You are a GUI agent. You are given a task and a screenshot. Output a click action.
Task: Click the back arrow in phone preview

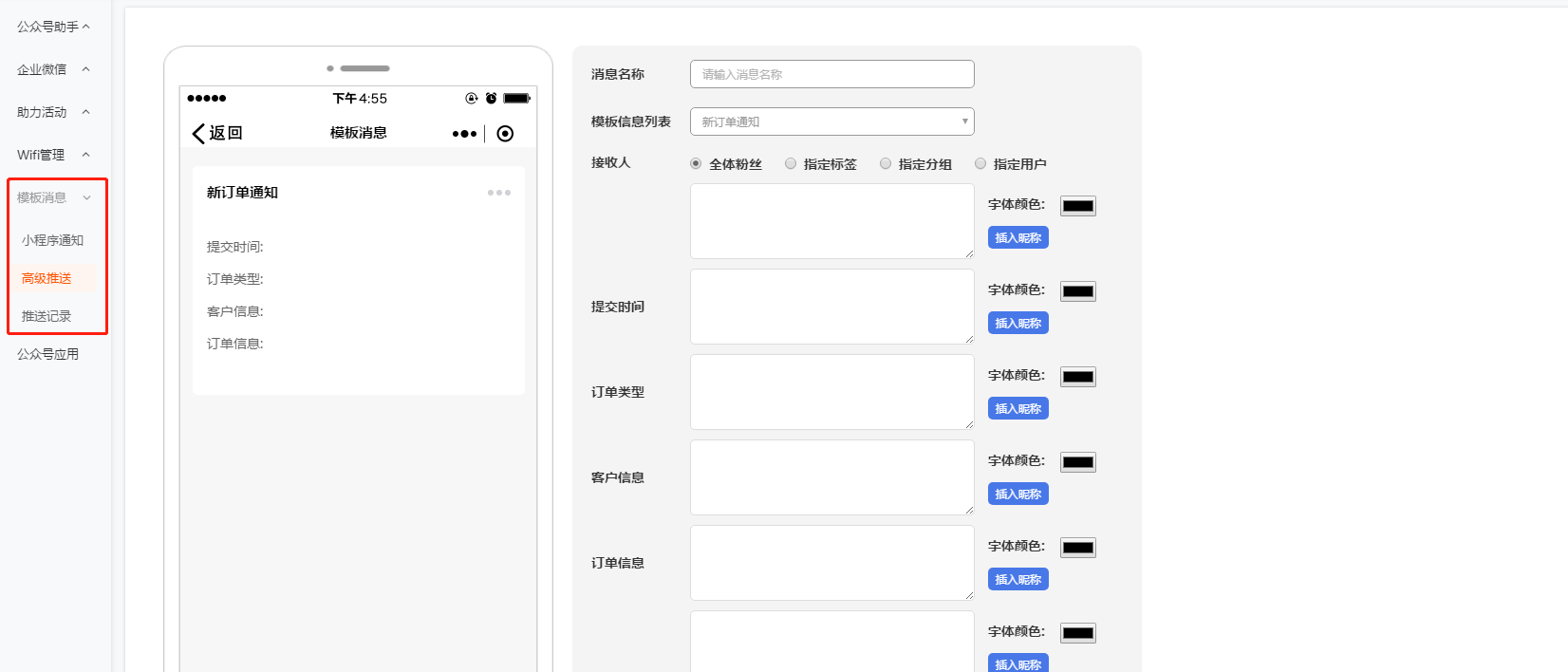point(199,134)
